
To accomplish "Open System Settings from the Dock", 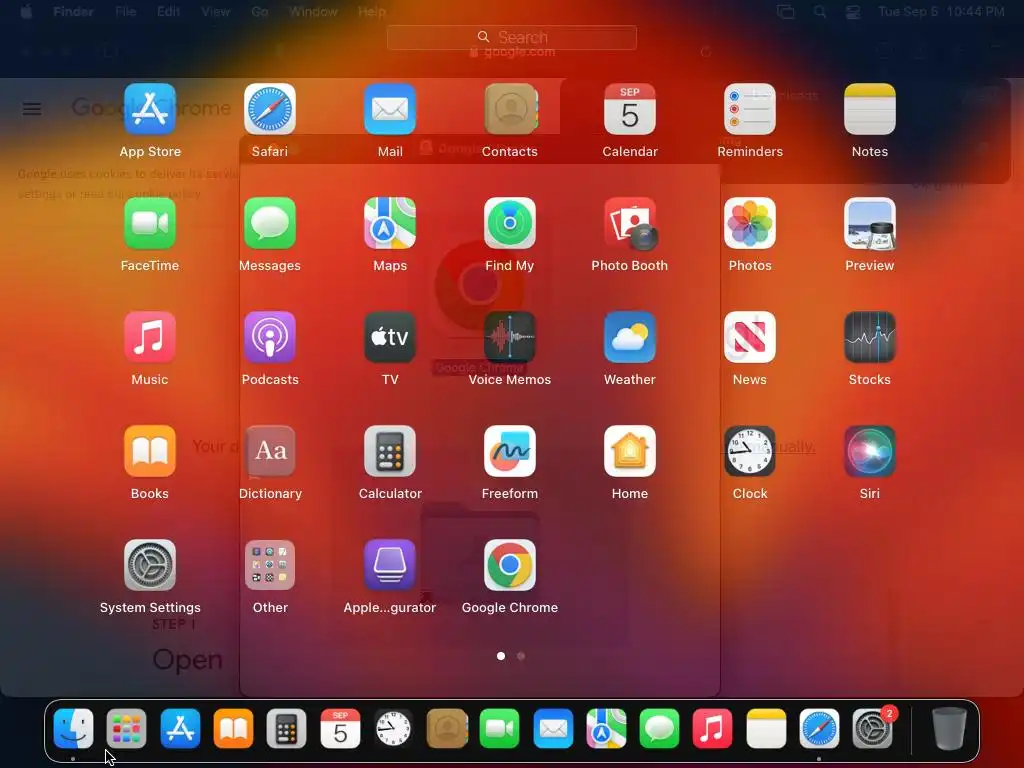I will pyautogui.click(x=872, y=728).
